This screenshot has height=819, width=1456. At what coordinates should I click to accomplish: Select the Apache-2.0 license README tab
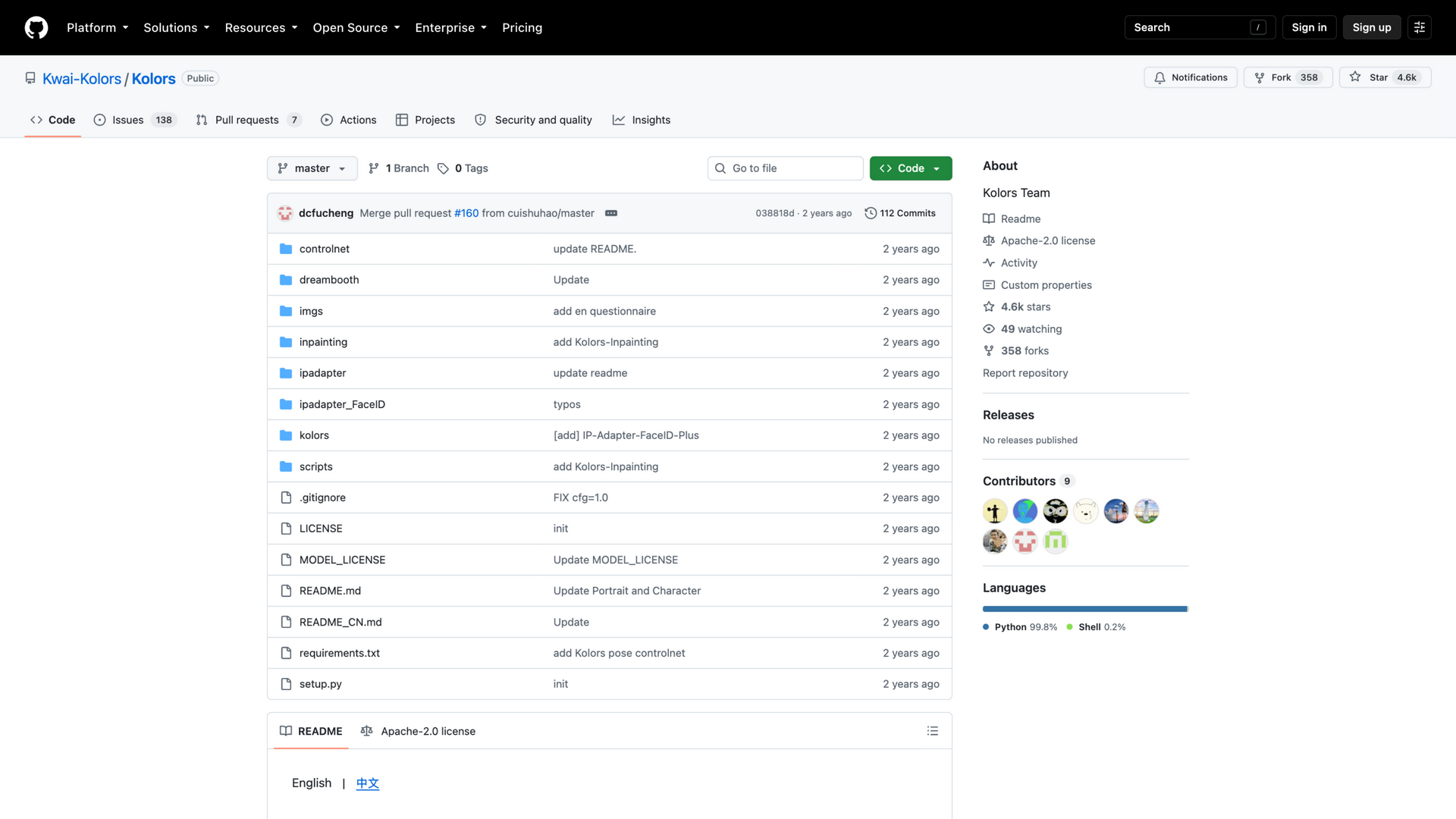pos(418,731)
